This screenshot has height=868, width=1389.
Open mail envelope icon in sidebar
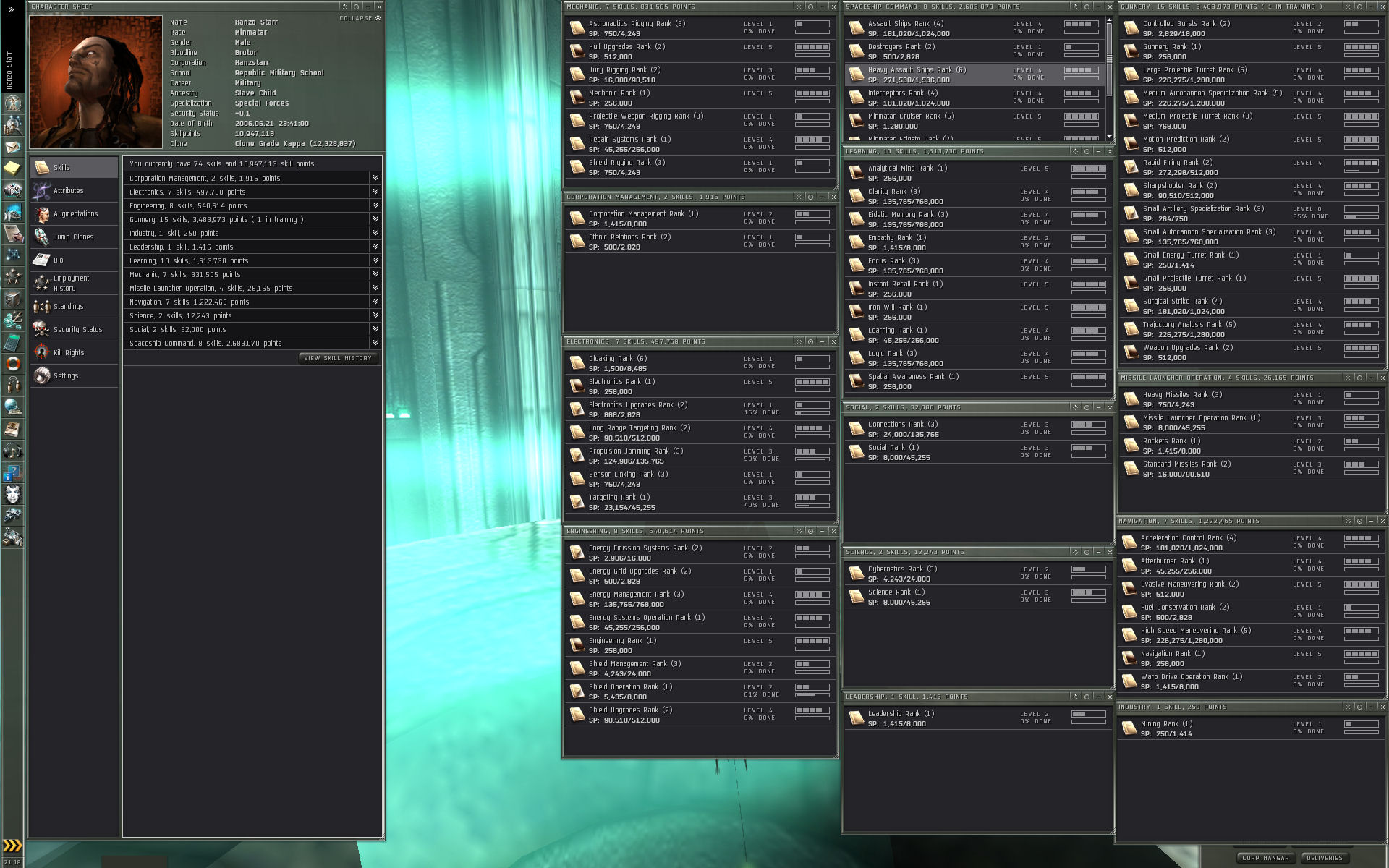click(x=13, y=147)
